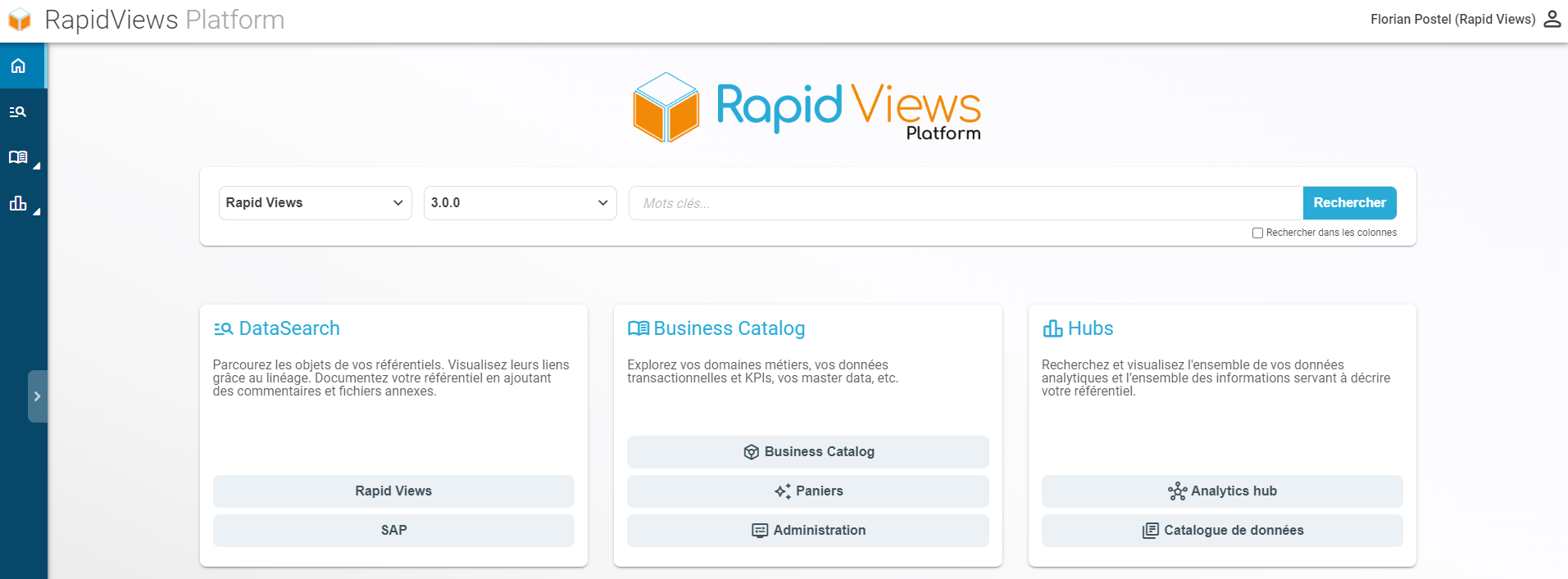Open the 3.0.0 version dropdown
This screenshot has height=579, width=1568.
(x=520, y=203)
